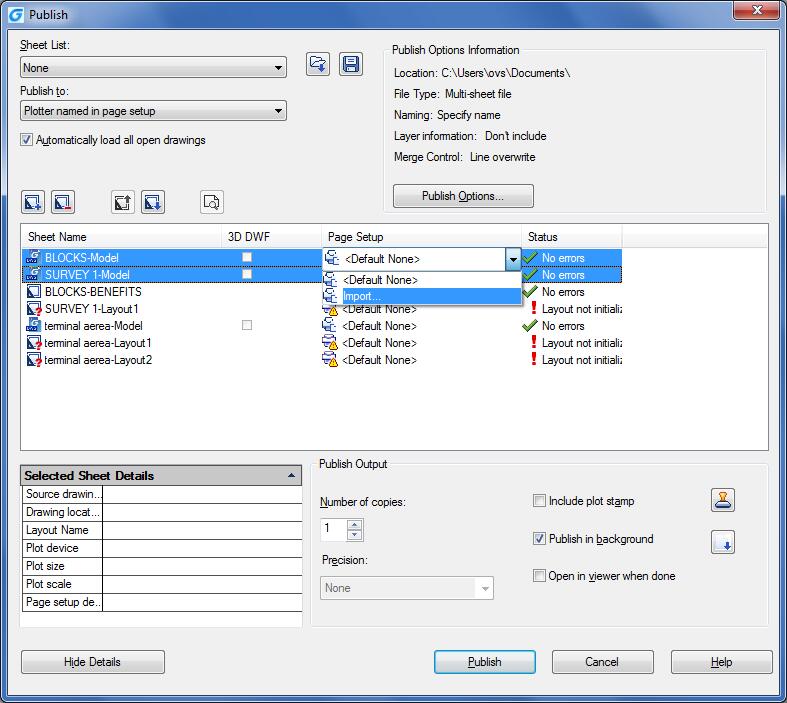This screenshot has height=703, width=787.
Task: Toggle Automatically load all open drawings
Action: click(x=27, y=140)
